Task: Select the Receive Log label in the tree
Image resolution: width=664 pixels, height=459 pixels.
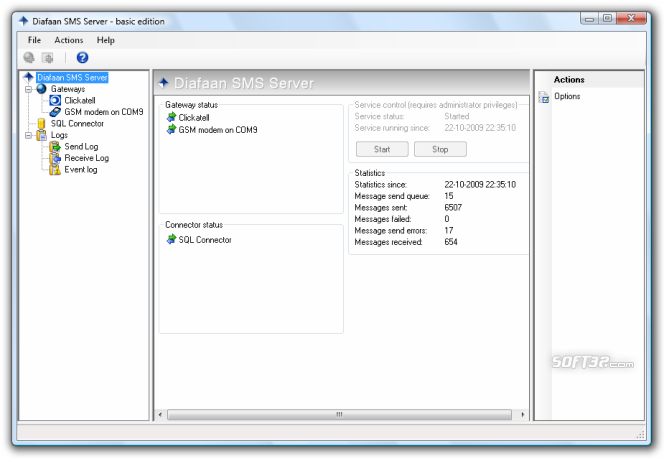Action: [x=86, y=158]
